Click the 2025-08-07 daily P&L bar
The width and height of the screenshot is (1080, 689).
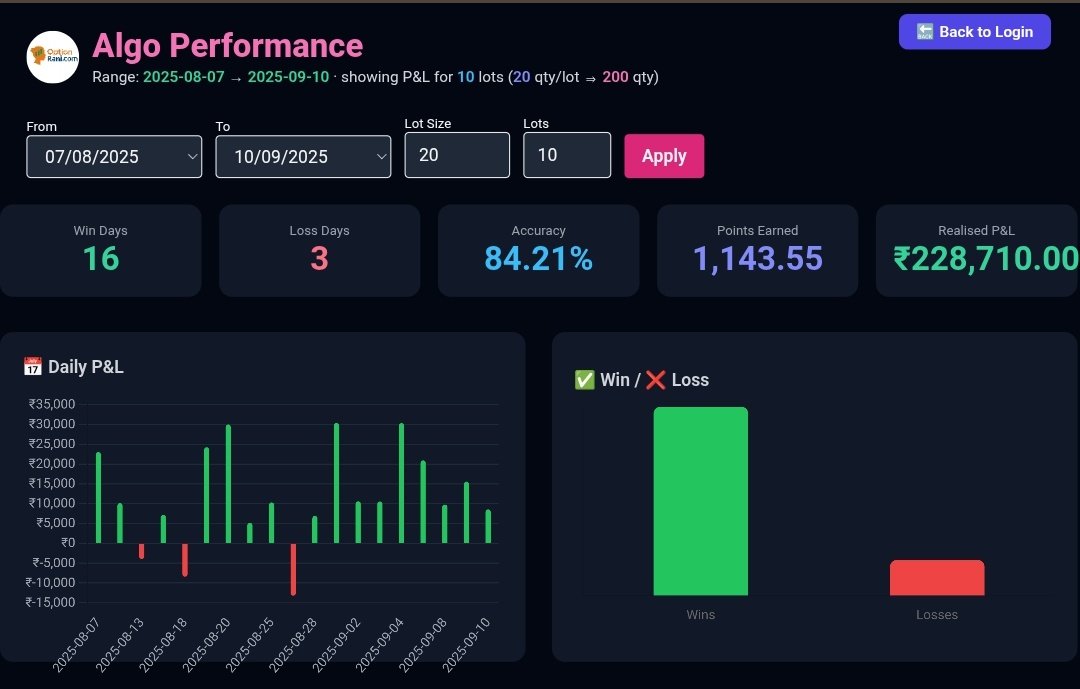point(98,497)
